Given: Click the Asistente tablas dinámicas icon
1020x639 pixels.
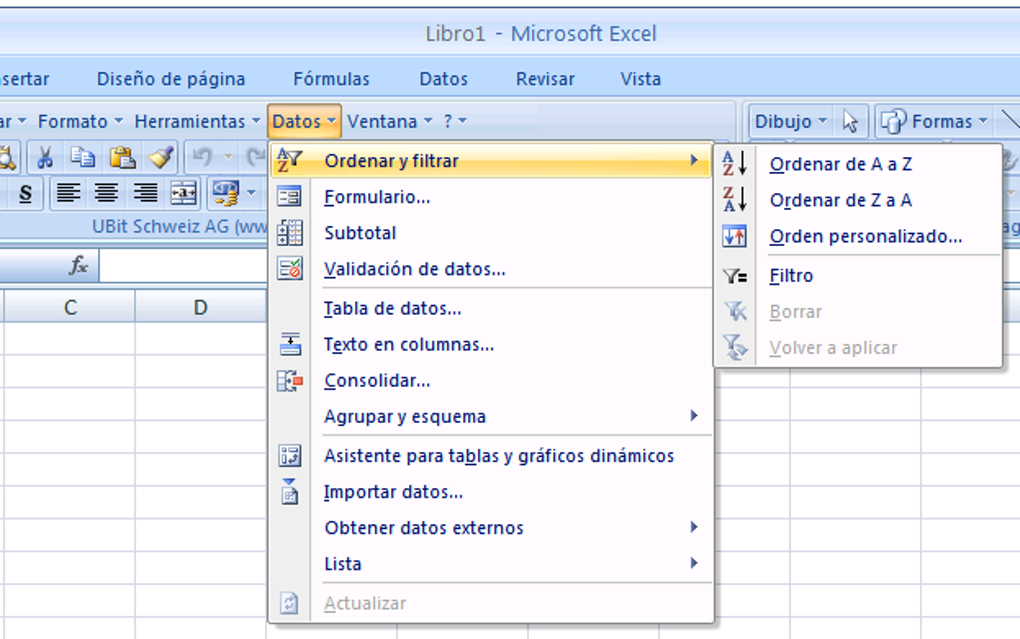Looking at the screenshot, I should [x=289, y=455].
